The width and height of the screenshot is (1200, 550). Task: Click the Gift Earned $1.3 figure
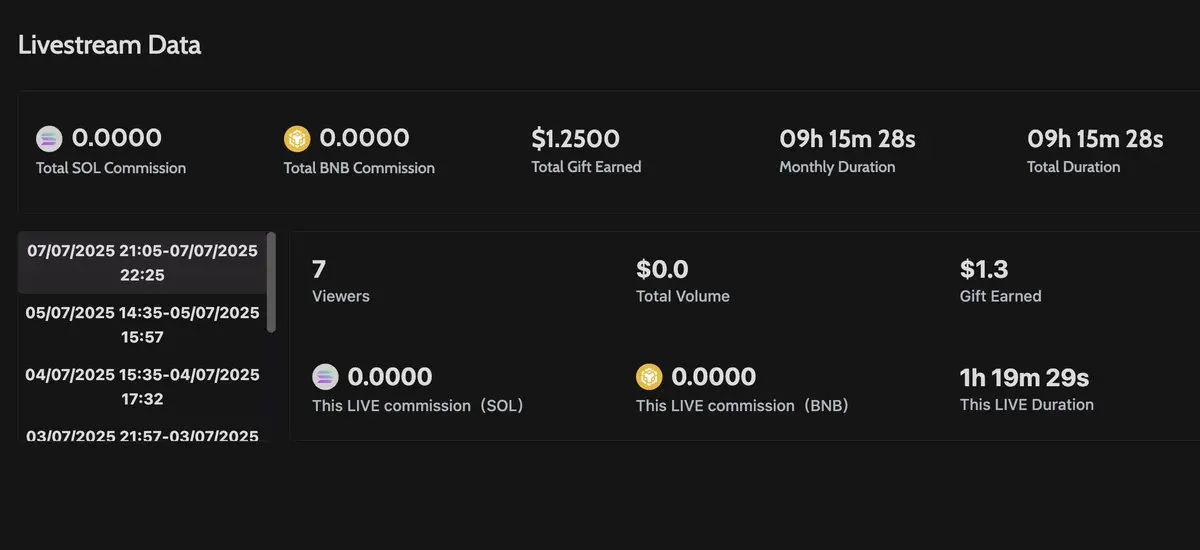[x=984, y=268]
